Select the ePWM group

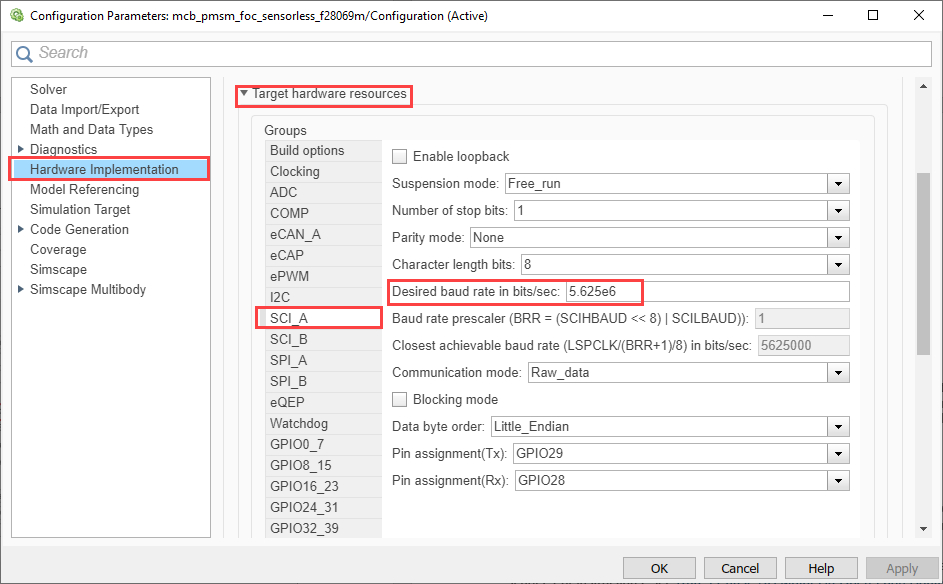point(289,276)
